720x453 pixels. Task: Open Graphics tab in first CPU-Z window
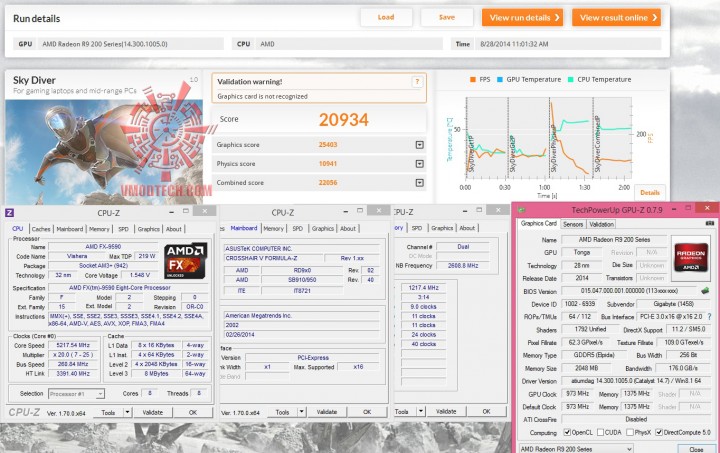(149, 229)
